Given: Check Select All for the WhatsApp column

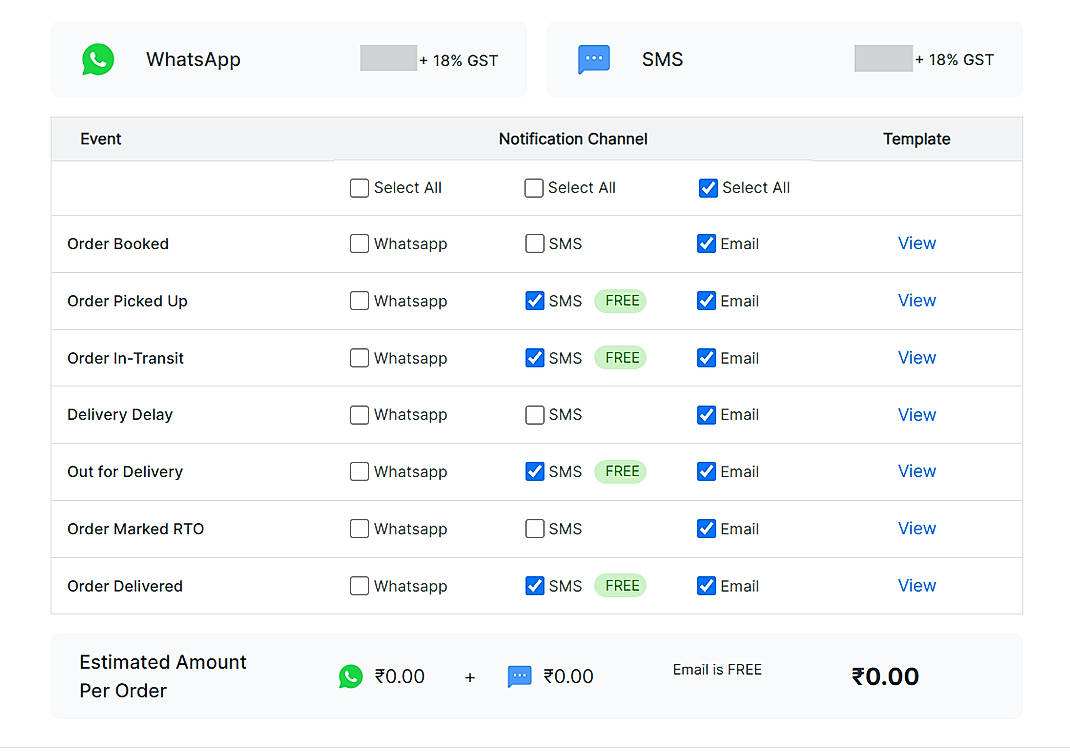Looking at the screenshot, I should (359, 188).
